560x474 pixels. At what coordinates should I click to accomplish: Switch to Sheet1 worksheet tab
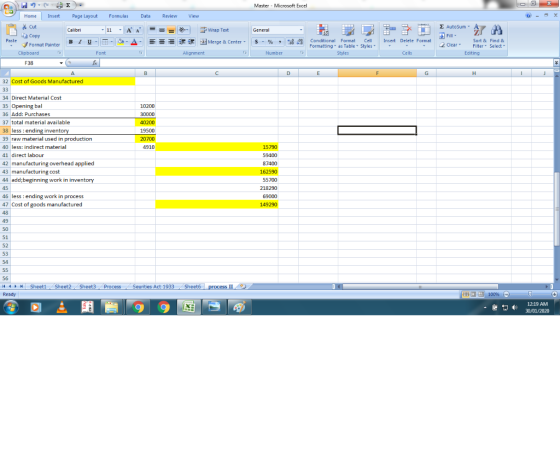tap(38, 286)
